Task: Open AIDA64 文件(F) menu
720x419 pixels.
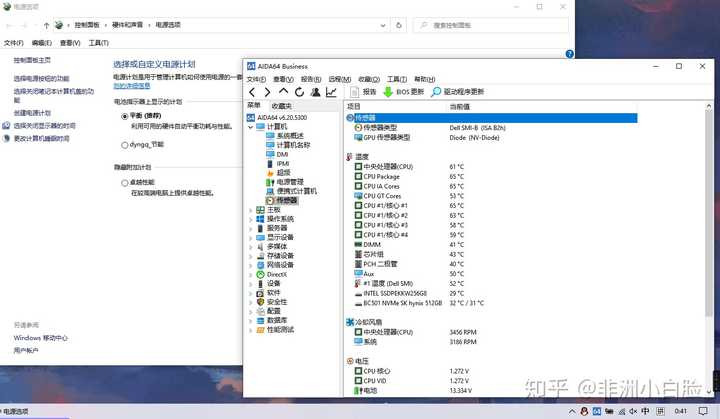Action: coord(256,79)
